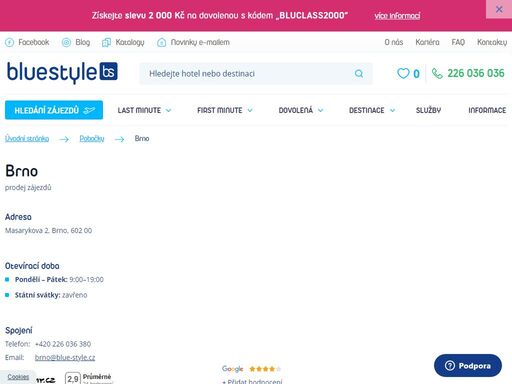512x384 pixels.
Task: Open the FAQ page
Action: click(x=458, y=42)
